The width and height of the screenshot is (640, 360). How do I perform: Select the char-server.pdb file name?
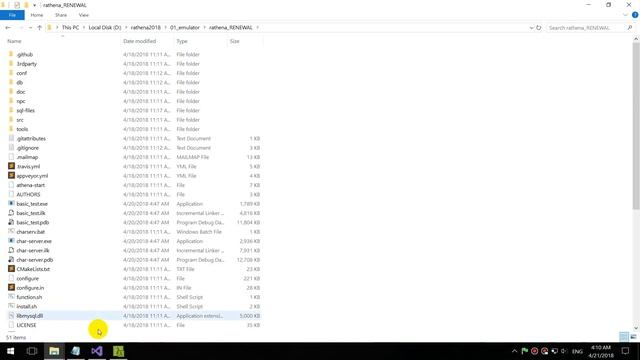[x=35, y=260]
